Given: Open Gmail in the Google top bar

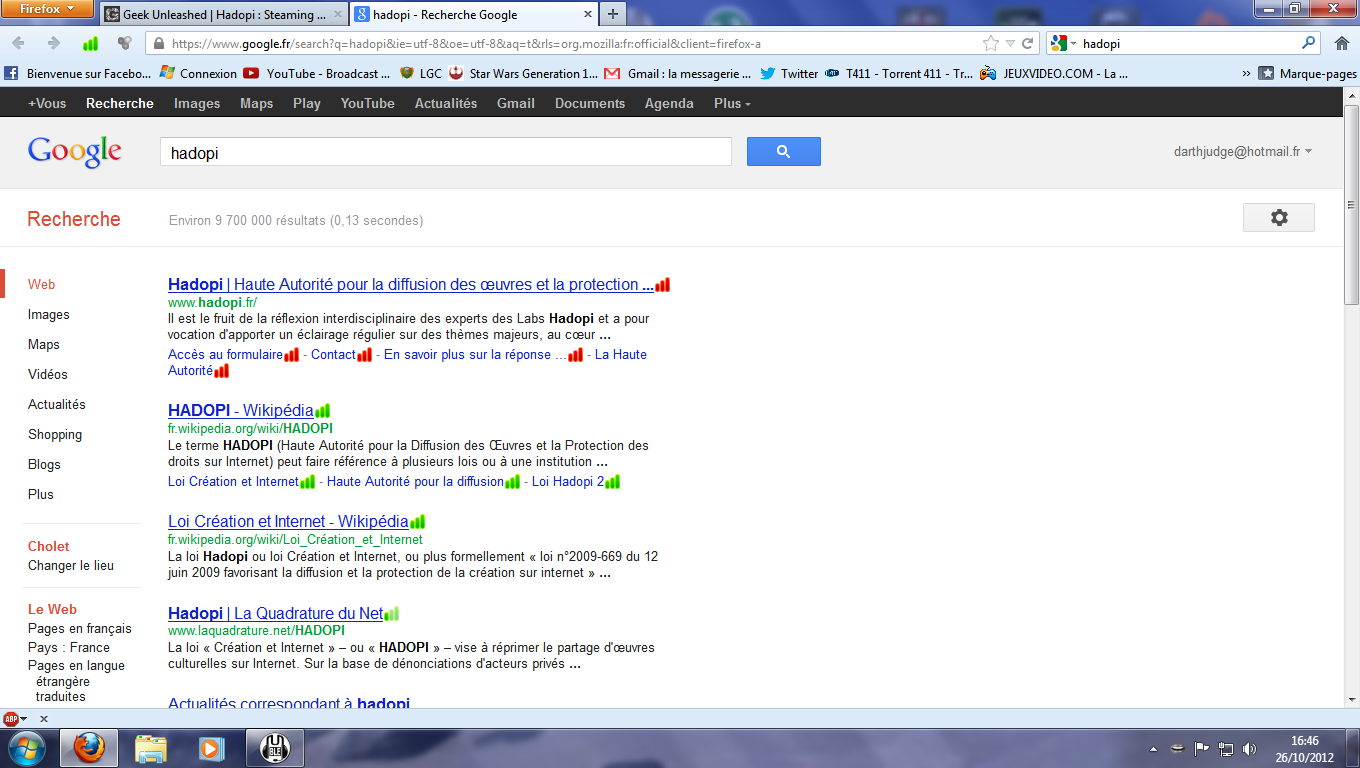Looking at the screenshot, I should tap(516, 103).
